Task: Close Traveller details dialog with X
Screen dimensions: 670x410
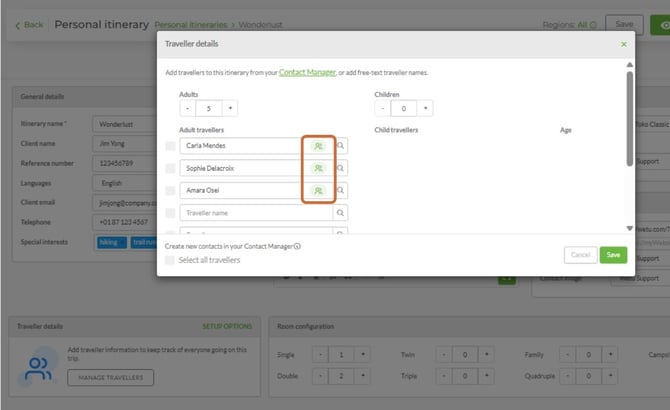Action: coord(624,44)
